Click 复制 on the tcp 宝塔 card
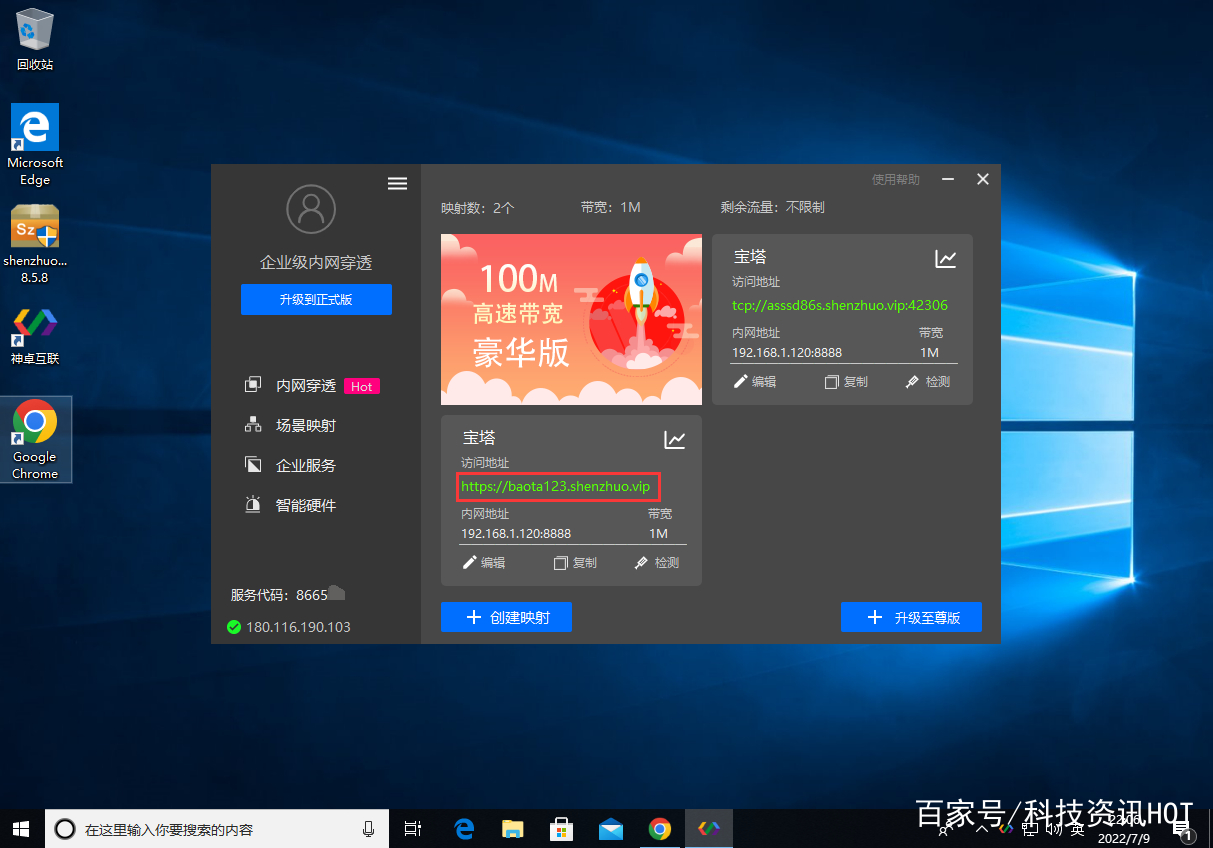This screenshot has width=1213, height=848. [846, 382]
